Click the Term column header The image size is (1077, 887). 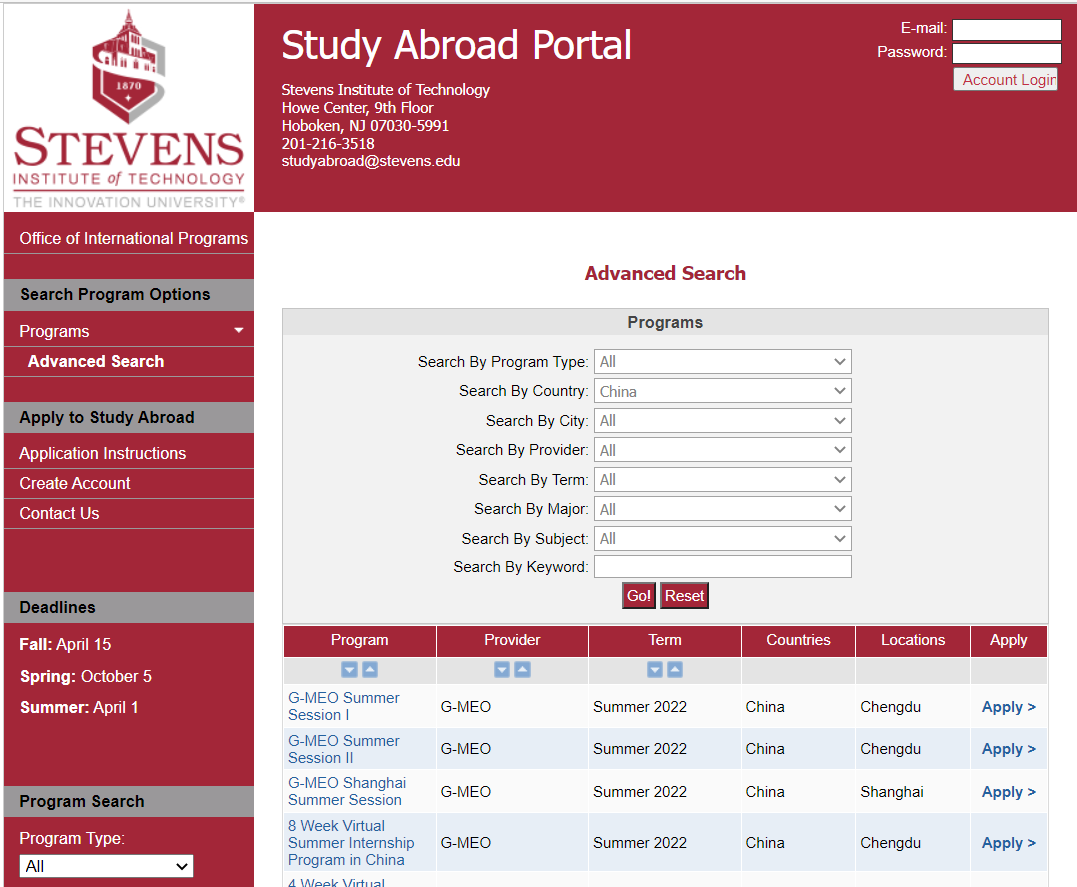(665, 640)
